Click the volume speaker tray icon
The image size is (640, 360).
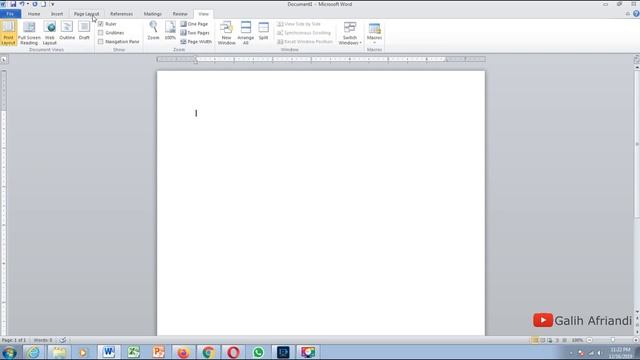600,353
